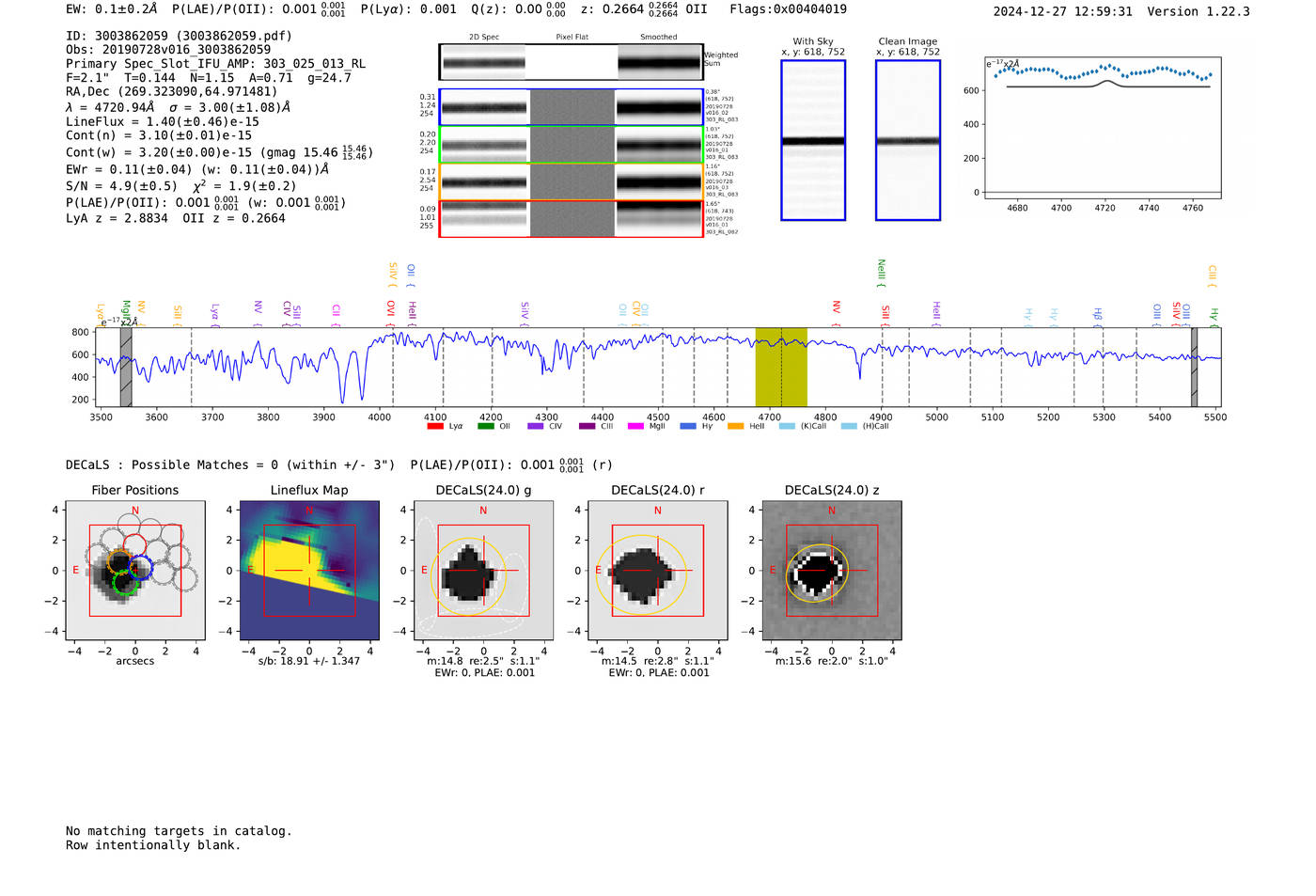
Task: Open the DECaLS r-band cutout
Action: point(657,571)
